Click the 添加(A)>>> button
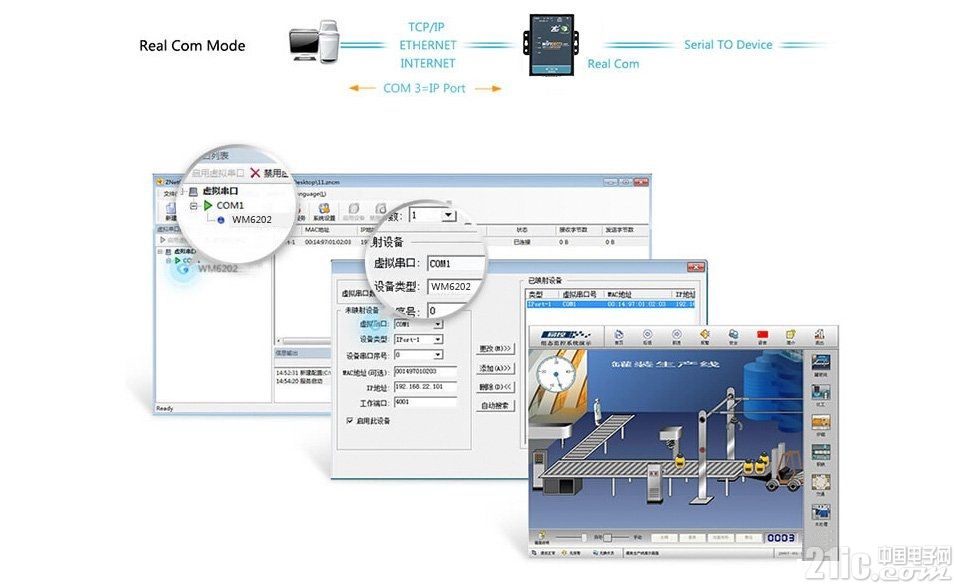Screen dimensions: 954x584 tap(495, 368)
